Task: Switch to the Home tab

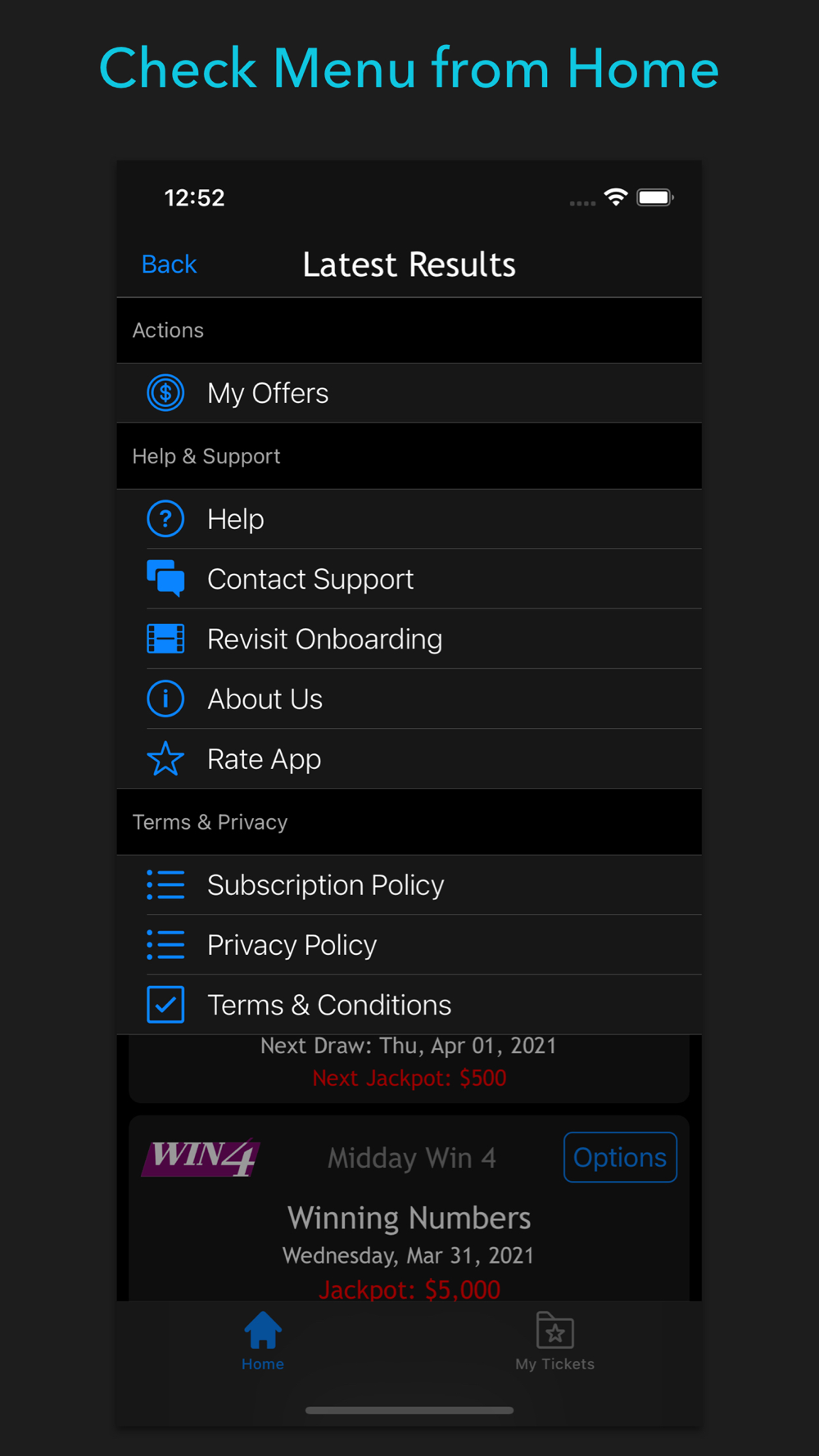Action: point(263,1341)
